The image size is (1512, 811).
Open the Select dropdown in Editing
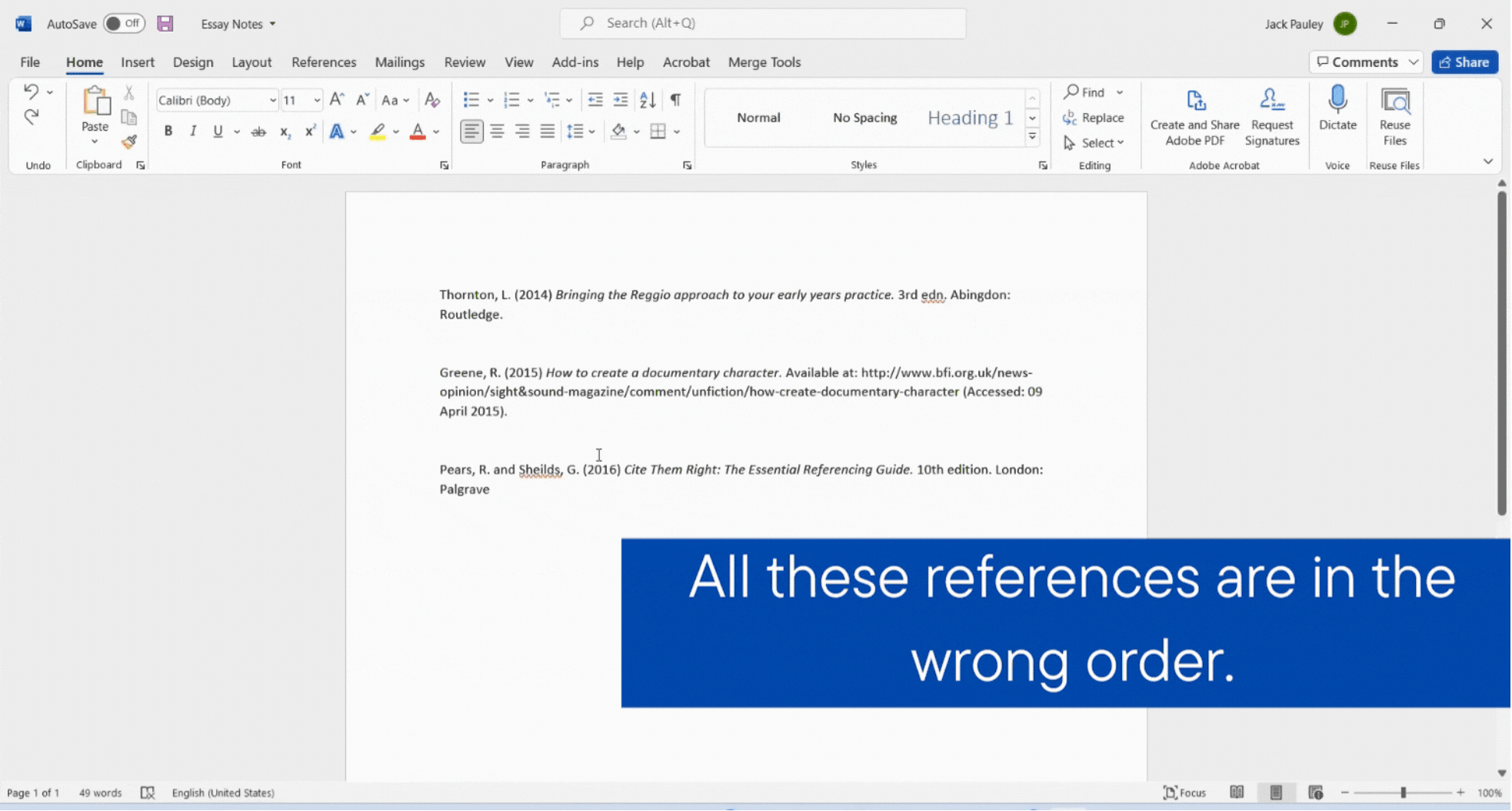coord(1094,142)
